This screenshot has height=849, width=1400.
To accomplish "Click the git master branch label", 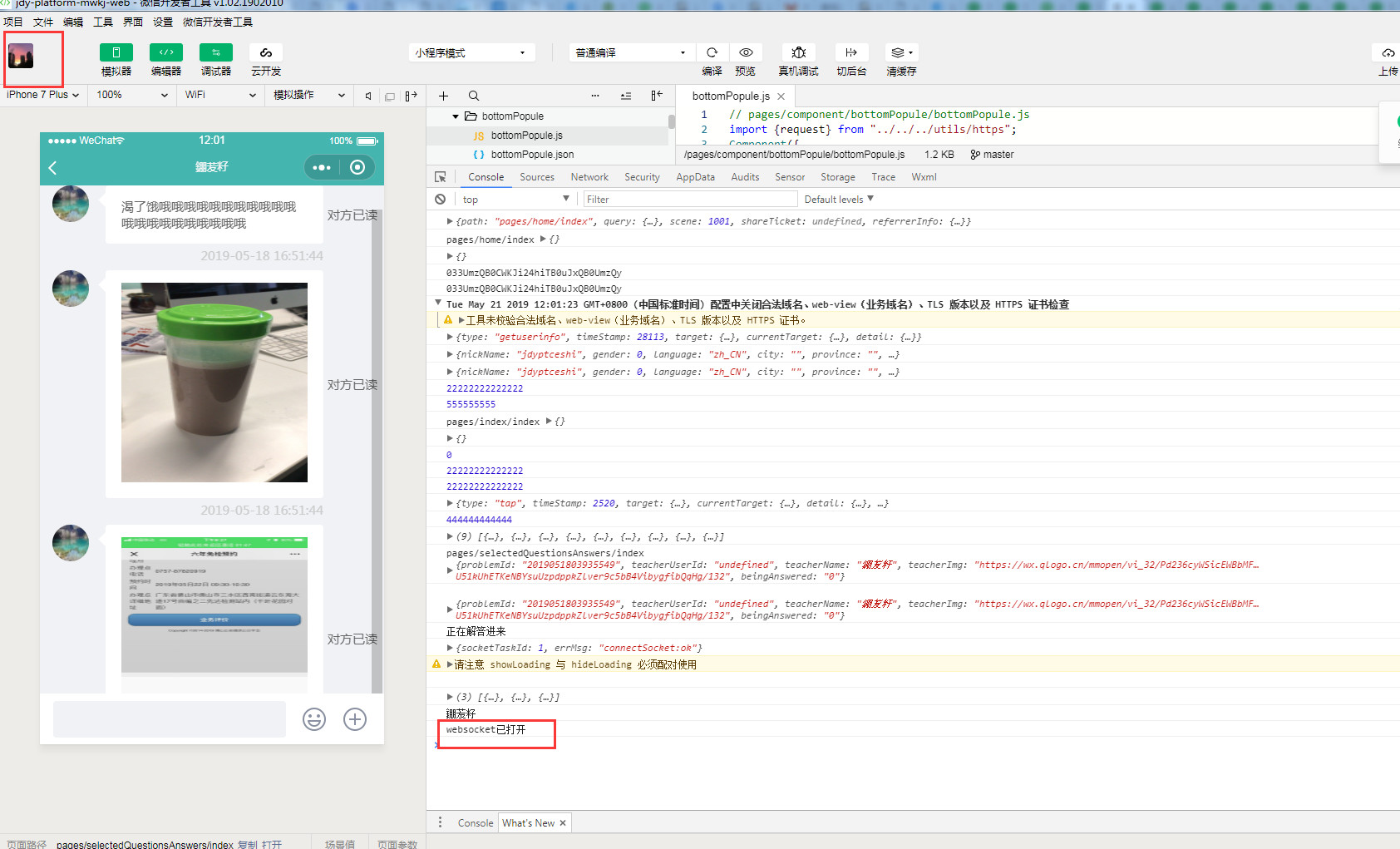I will pos(993,155).
